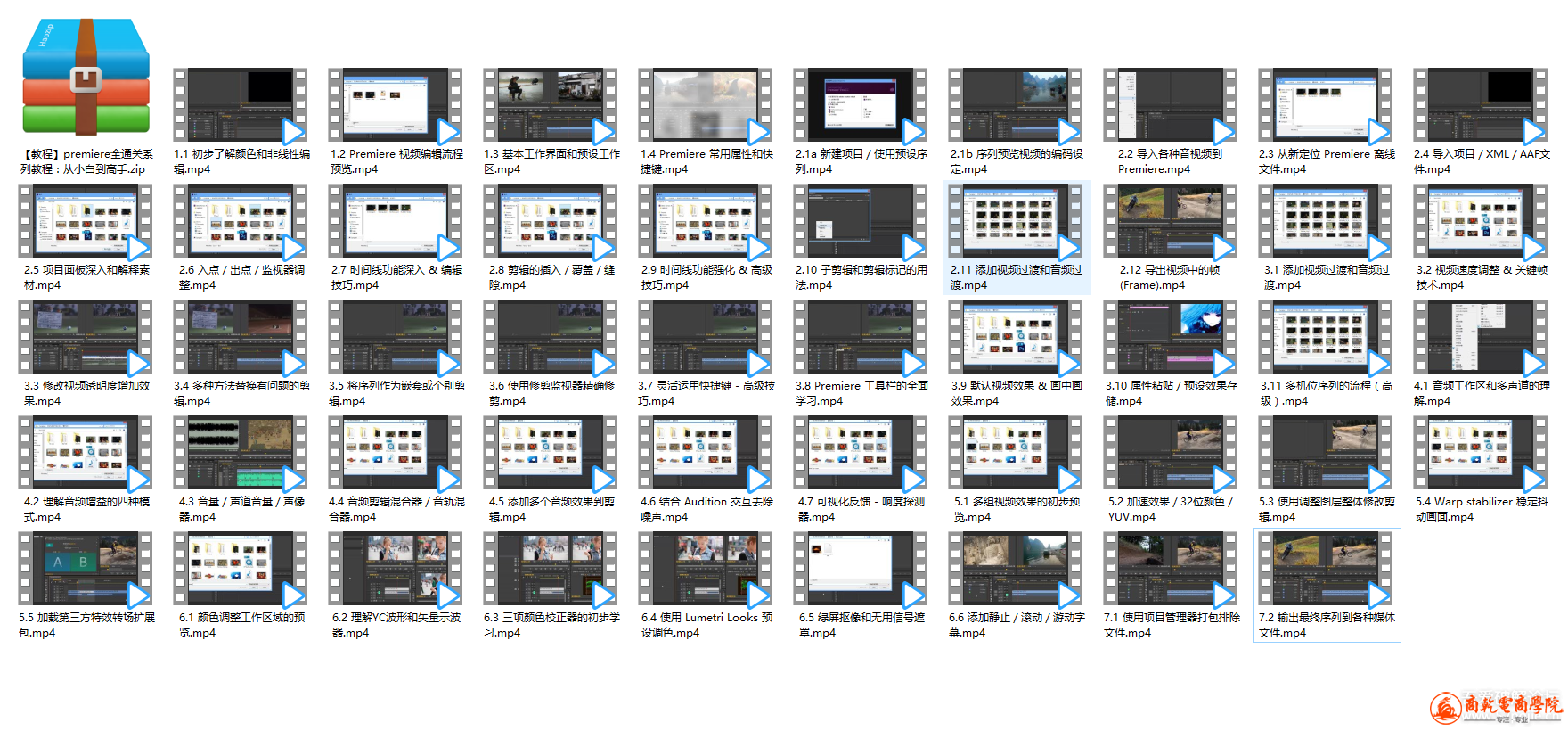
Task: Click filename label 5.2 32-bit color YUV
Action: point(1171,509)
